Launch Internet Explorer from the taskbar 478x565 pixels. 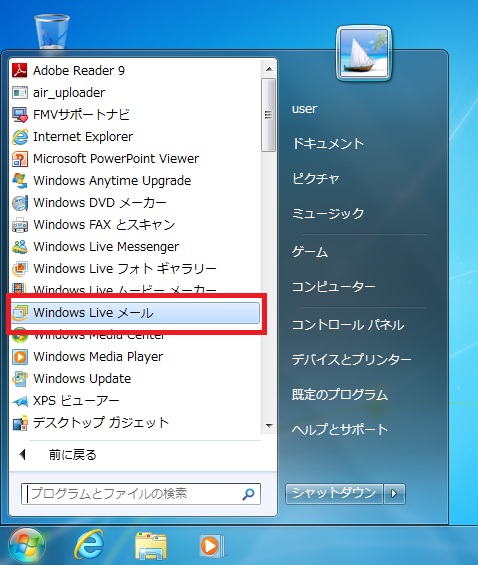89,545
